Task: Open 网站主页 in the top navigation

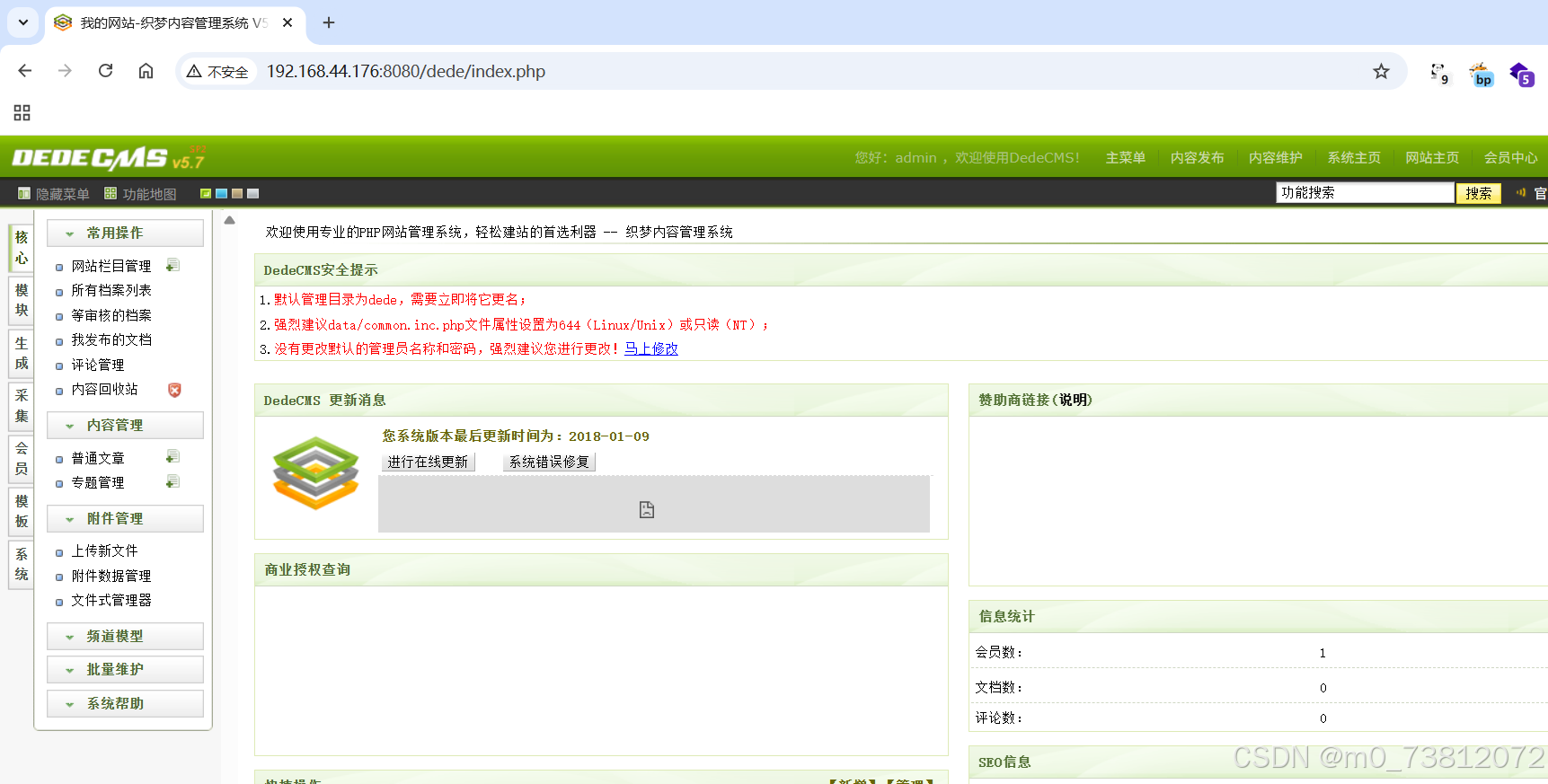Action: point(1432,157)
